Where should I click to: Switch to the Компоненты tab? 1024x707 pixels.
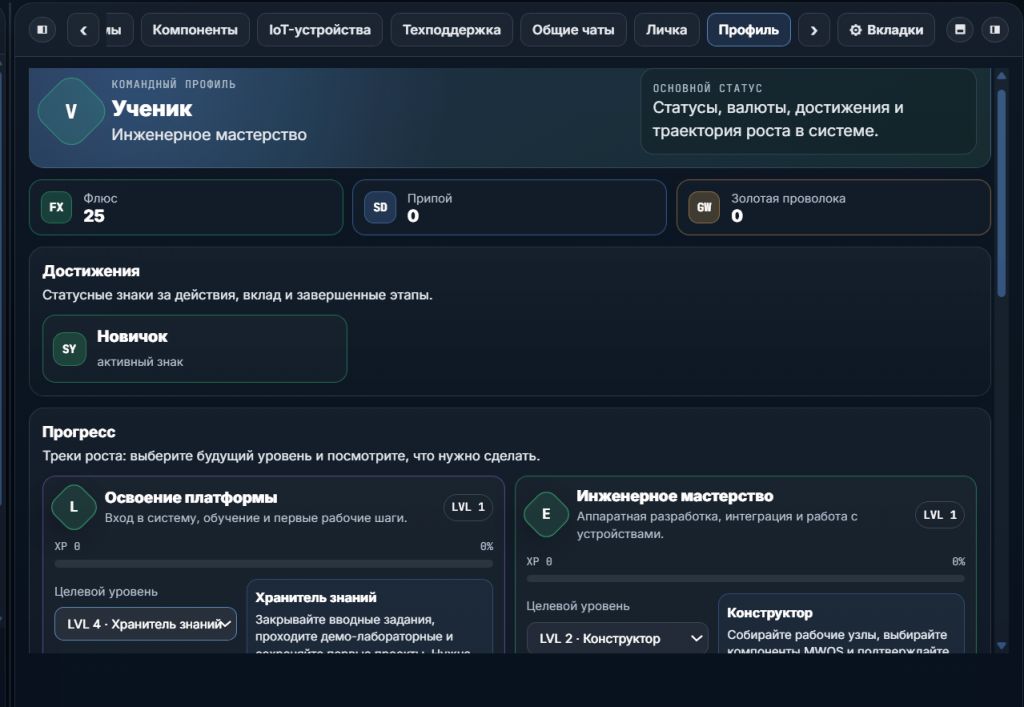pos(195,30)
